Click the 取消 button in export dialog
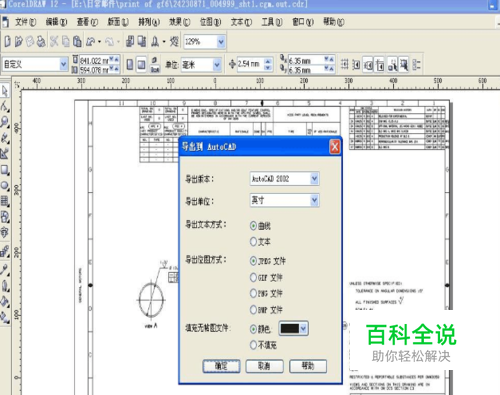 pyautogui.click(x=265, y=366)
